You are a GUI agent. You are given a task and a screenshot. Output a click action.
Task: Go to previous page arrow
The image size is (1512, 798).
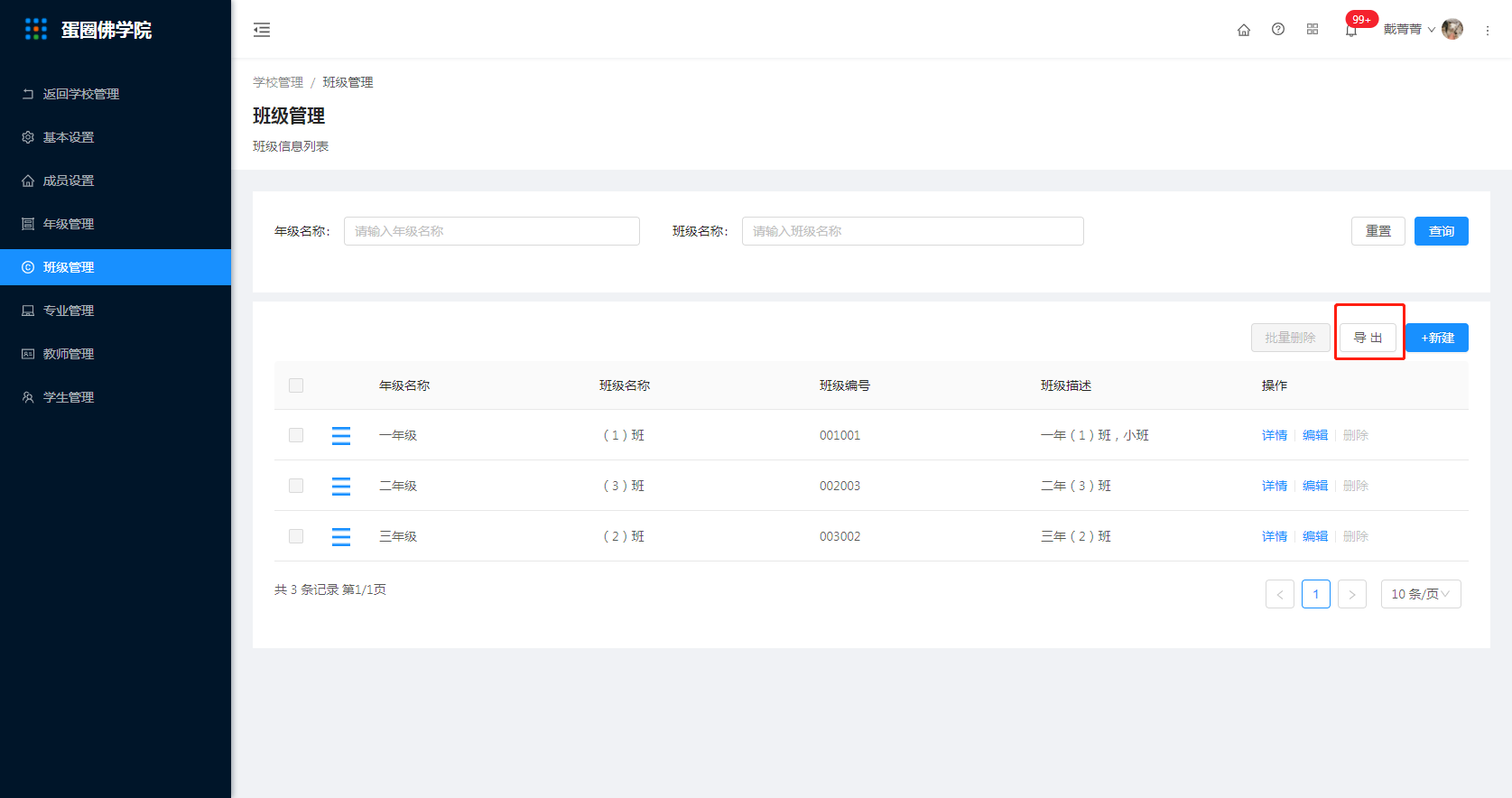[x=1280, y=594]
